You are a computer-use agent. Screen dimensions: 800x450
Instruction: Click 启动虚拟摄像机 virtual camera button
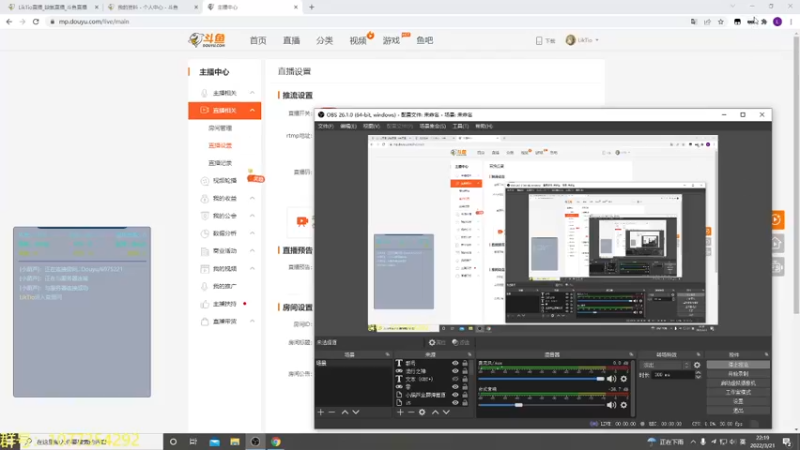pos(738,383)
